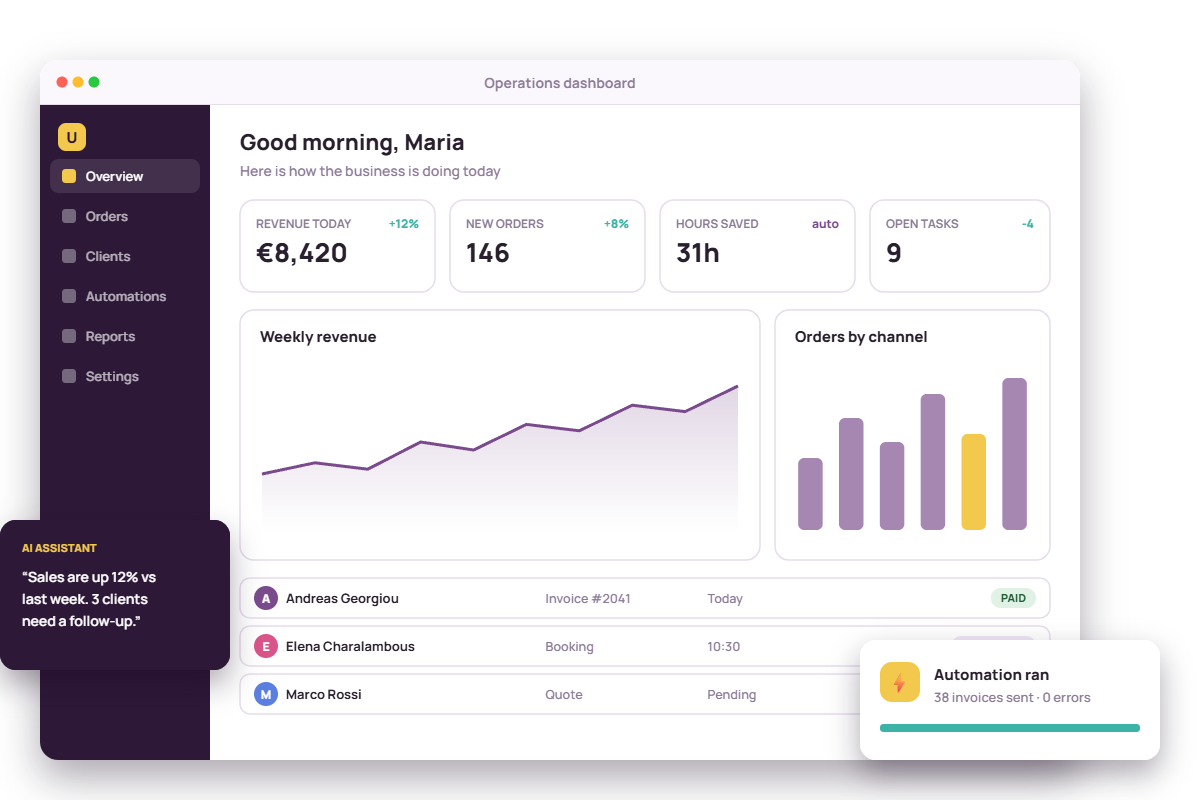
Task: Click Invoice #2041 in the list
Action: [x=588, y=598]
